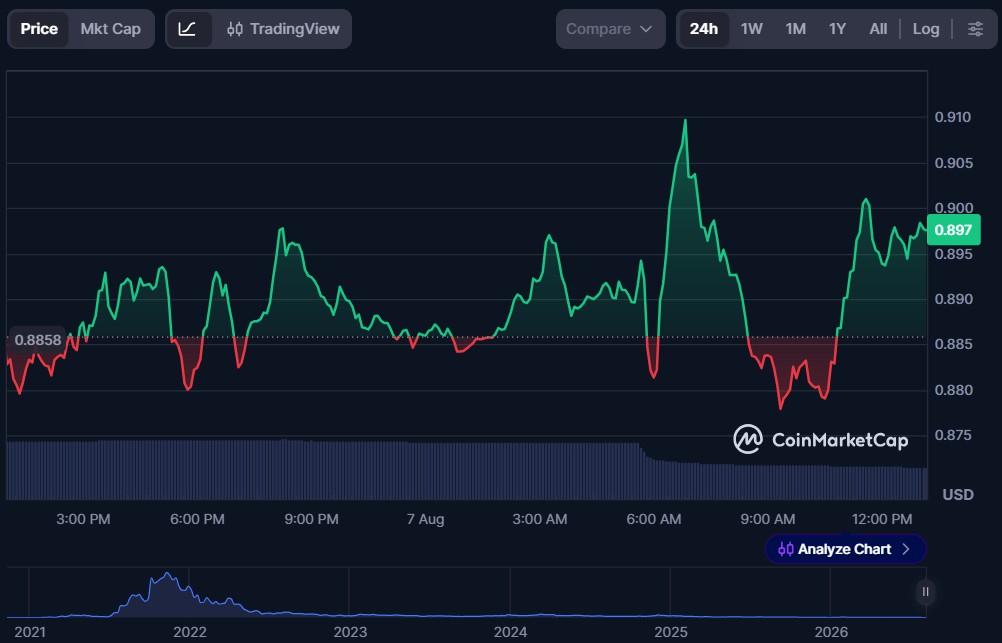This screenshot has height=643, width=1002.
Task: Open TradingView chart mode
Action: coord(283,29)
